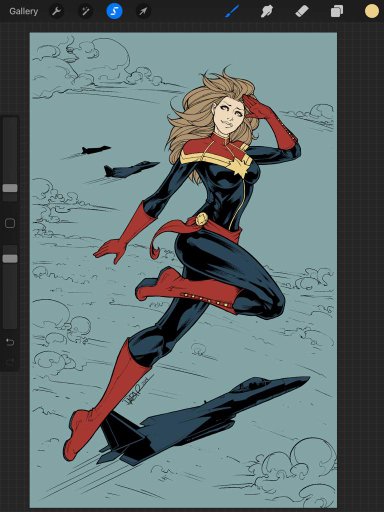This screenshot has height=512, width=384.
Task: Click the brush size slider handle
Action: 10,188
